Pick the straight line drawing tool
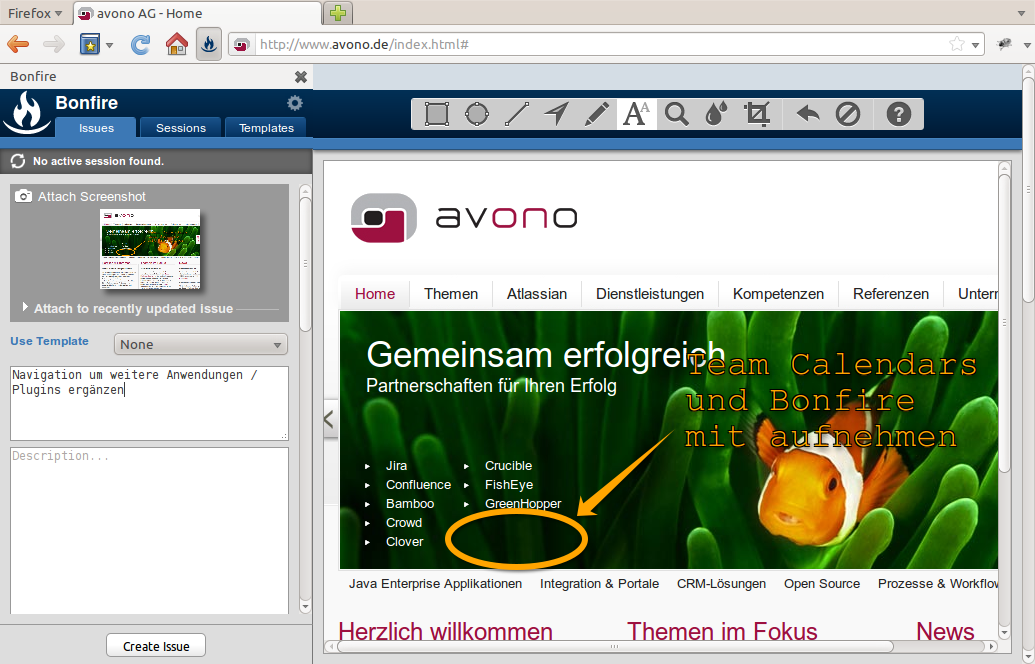The height and width of the screenshot is (664, 1035). [517, 114]
